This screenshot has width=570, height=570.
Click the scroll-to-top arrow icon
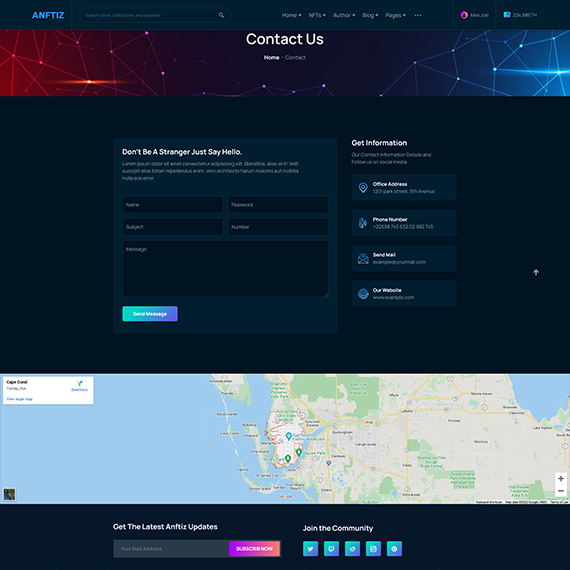tap(536, 272)
